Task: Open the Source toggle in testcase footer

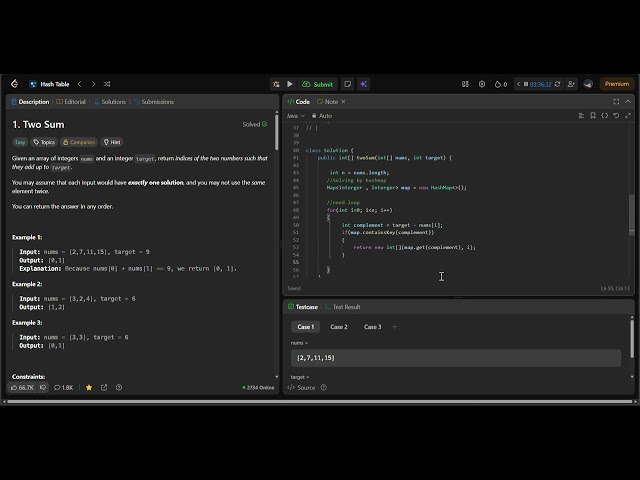Action: 302,387
